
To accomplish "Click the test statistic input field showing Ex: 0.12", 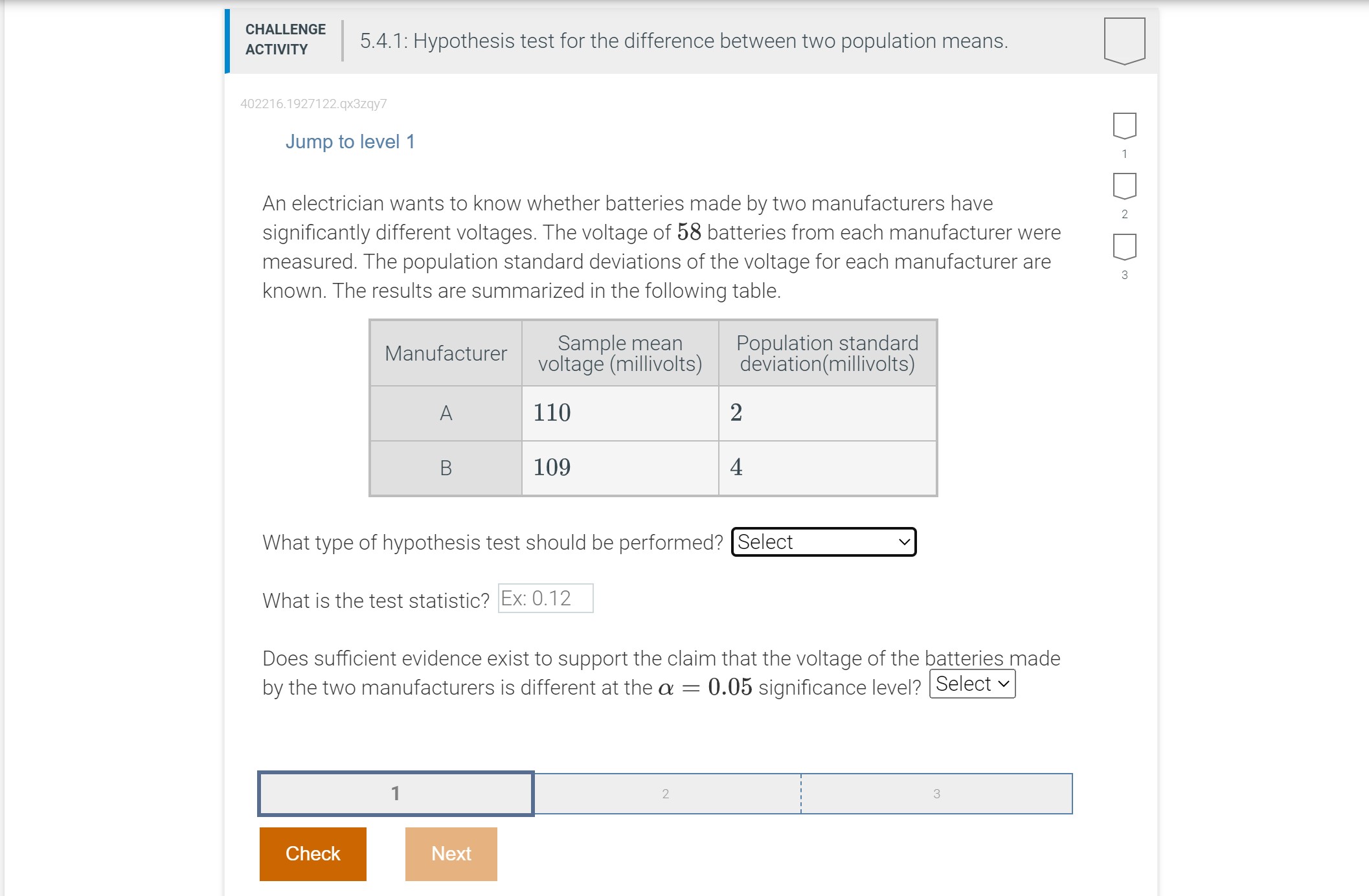I will tap(545, 598).
